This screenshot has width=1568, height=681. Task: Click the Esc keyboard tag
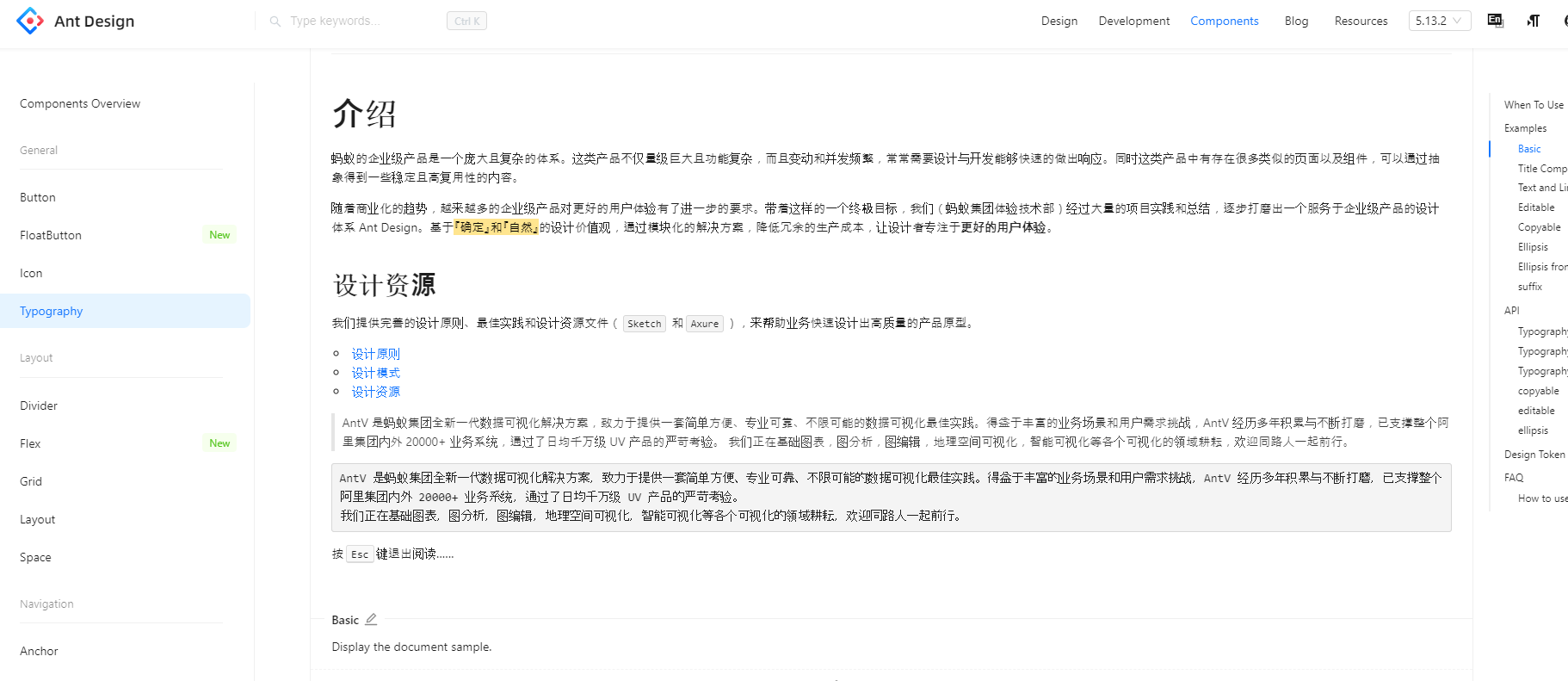point(360,554)
